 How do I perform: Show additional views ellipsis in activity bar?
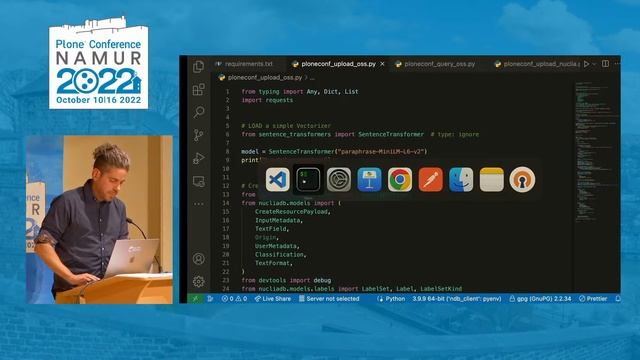click(198, 204)
